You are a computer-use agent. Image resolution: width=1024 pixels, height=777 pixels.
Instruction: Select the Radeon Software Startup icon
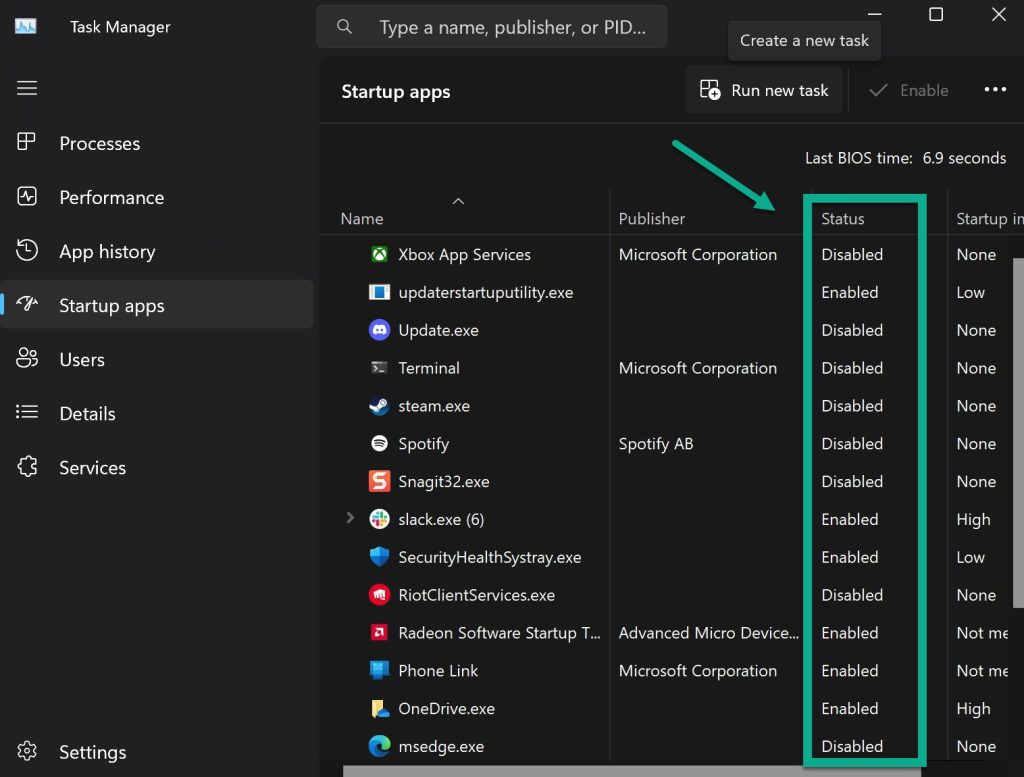[379, 632]
